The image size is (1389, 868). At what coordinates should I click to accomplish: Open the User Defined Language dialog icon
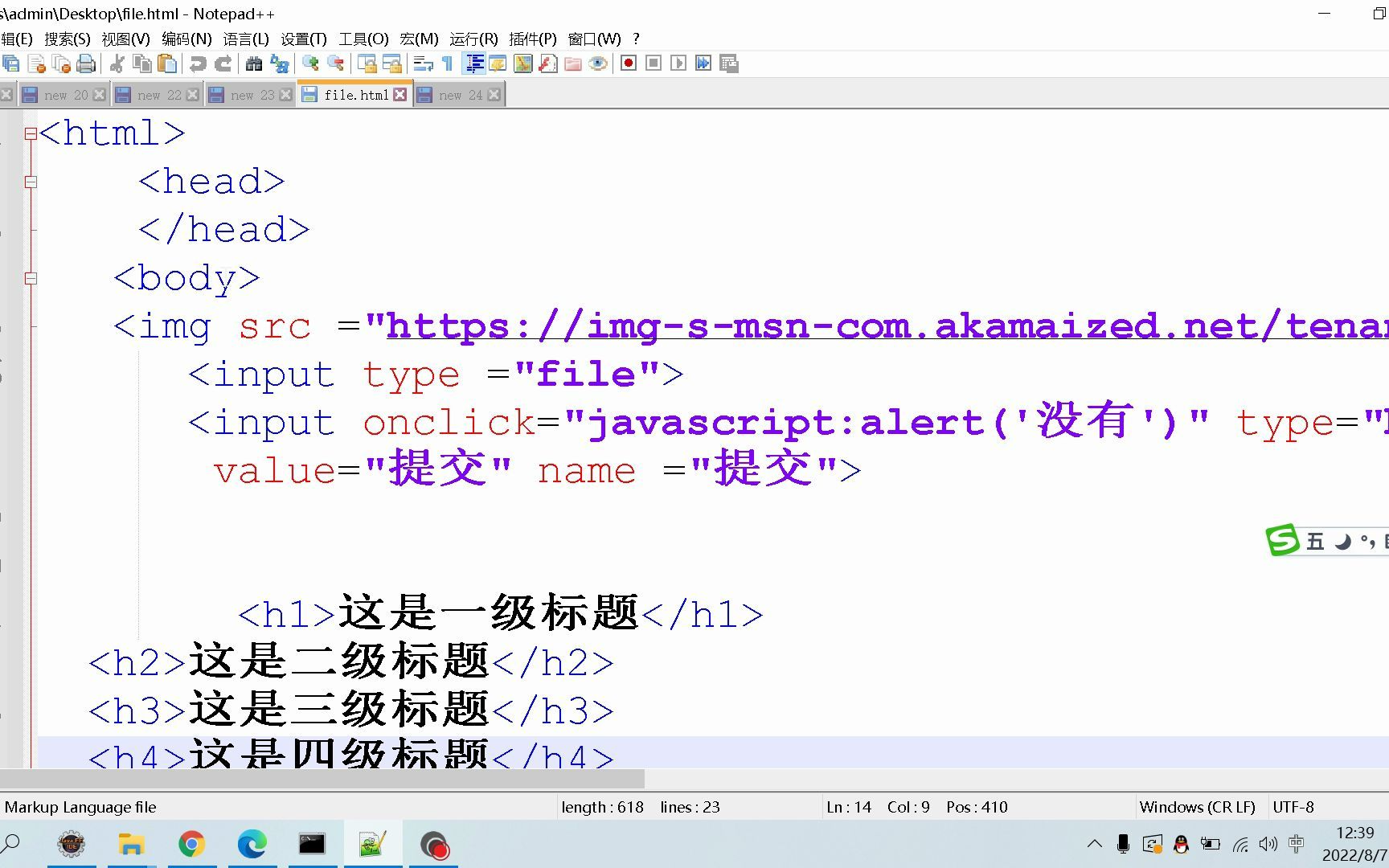(498, 63)
